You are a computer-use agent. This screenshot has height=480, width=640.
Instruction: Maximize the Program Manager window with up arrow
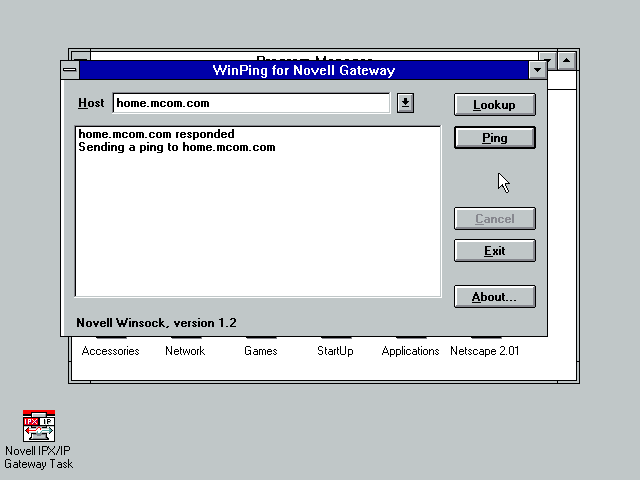(567, 61)
